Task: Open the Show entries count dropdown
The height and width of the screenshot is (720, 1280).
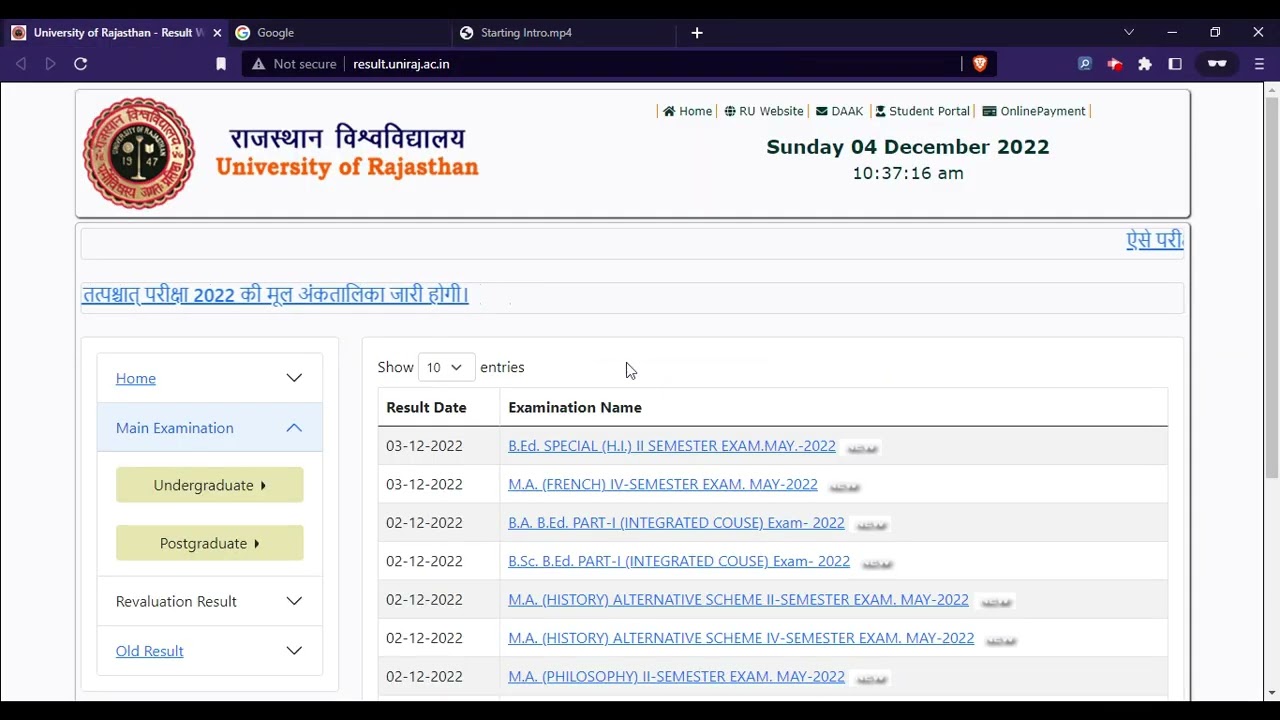Action: pos(446,367)
